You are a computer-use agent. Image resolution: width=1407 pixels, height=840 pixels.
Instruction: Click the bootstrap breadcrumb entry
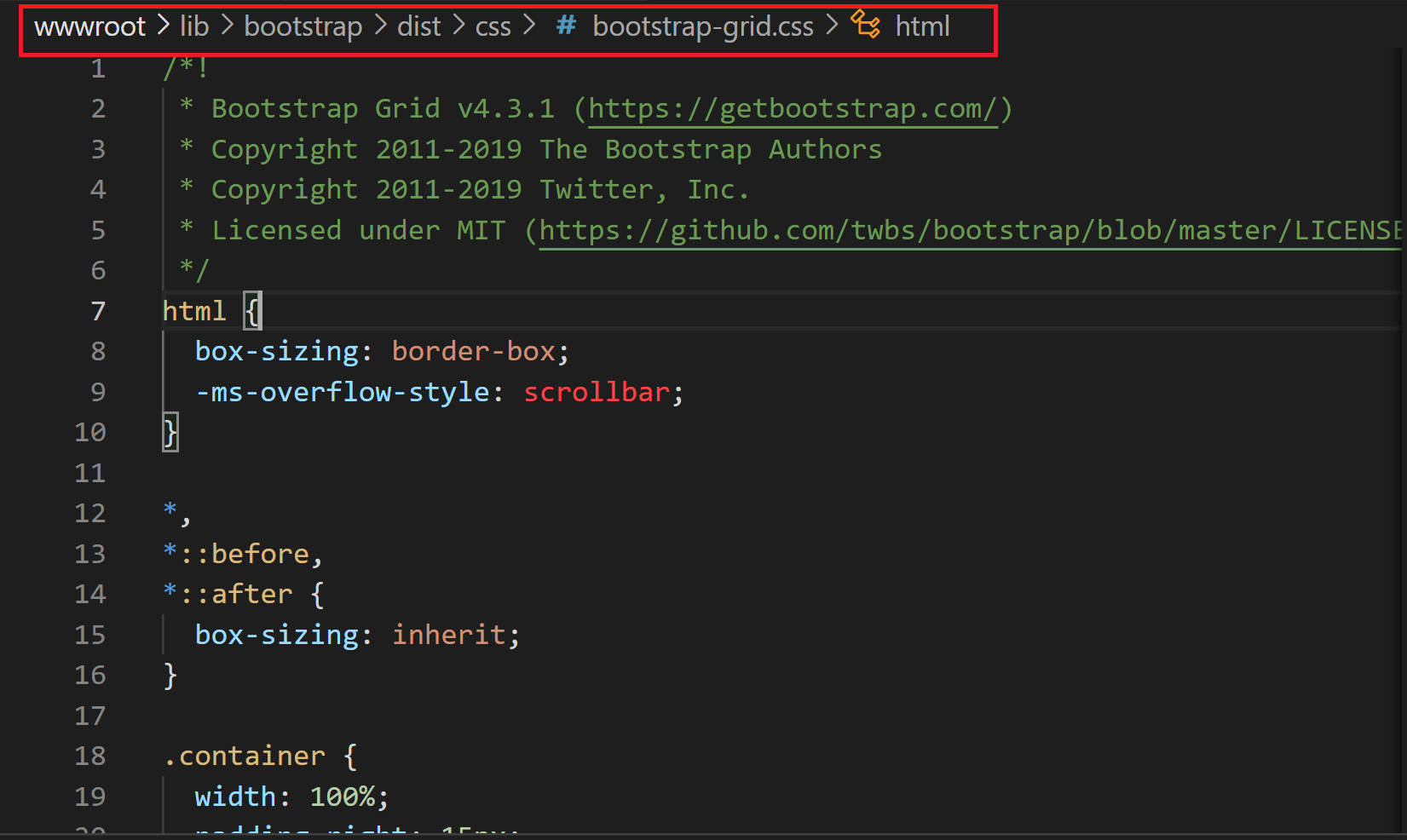pyautogui.click(x=303, y=26)
